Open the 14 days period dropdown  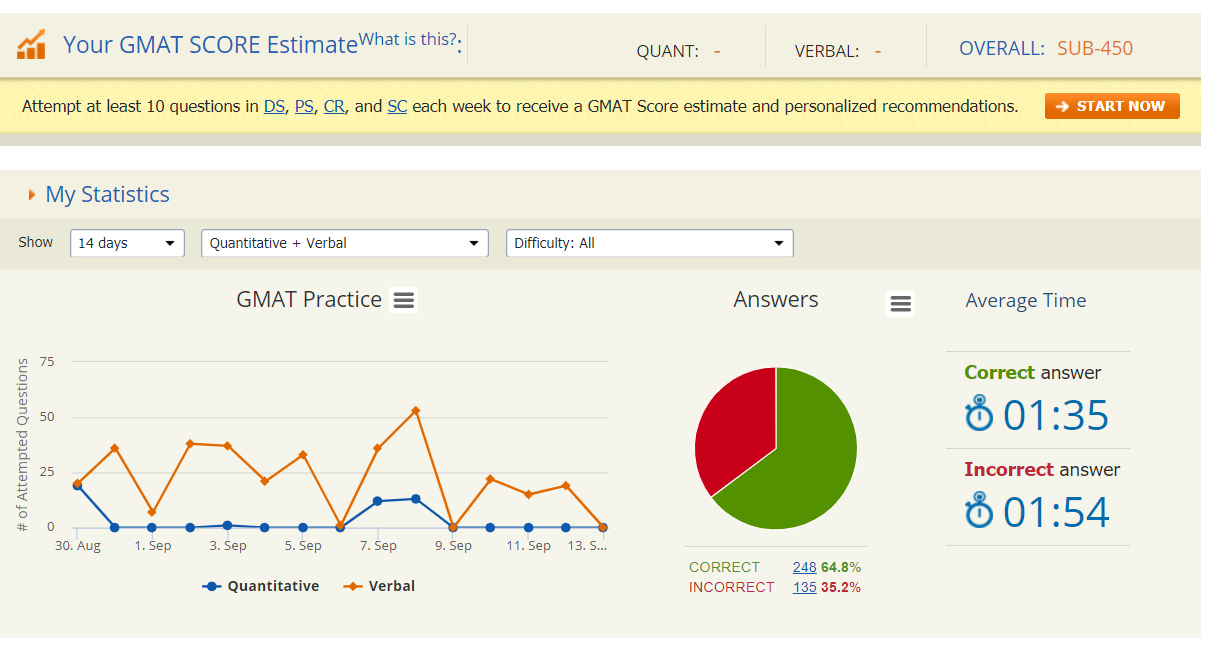(x=127, y=243)
